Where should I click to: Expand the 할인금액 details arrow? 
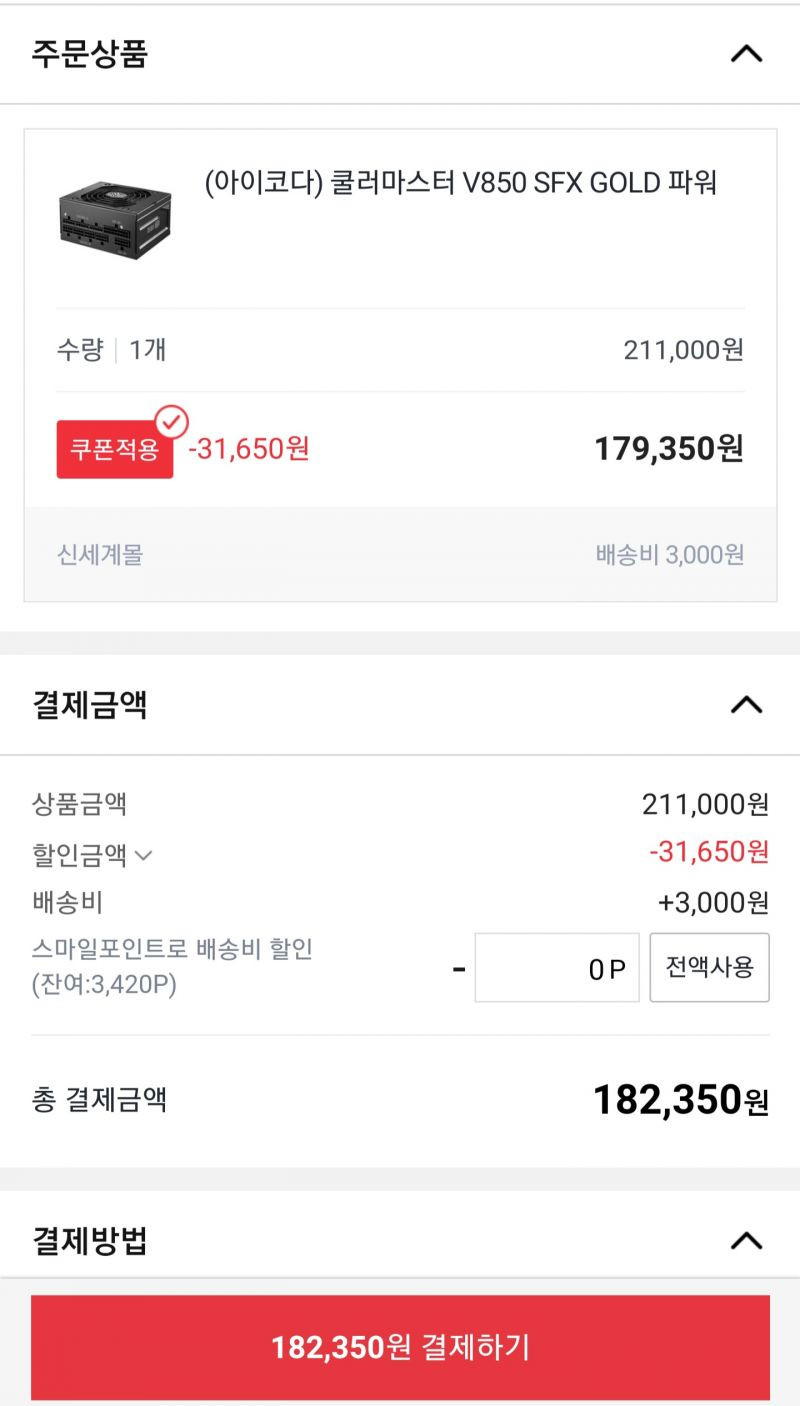[143, 856]
